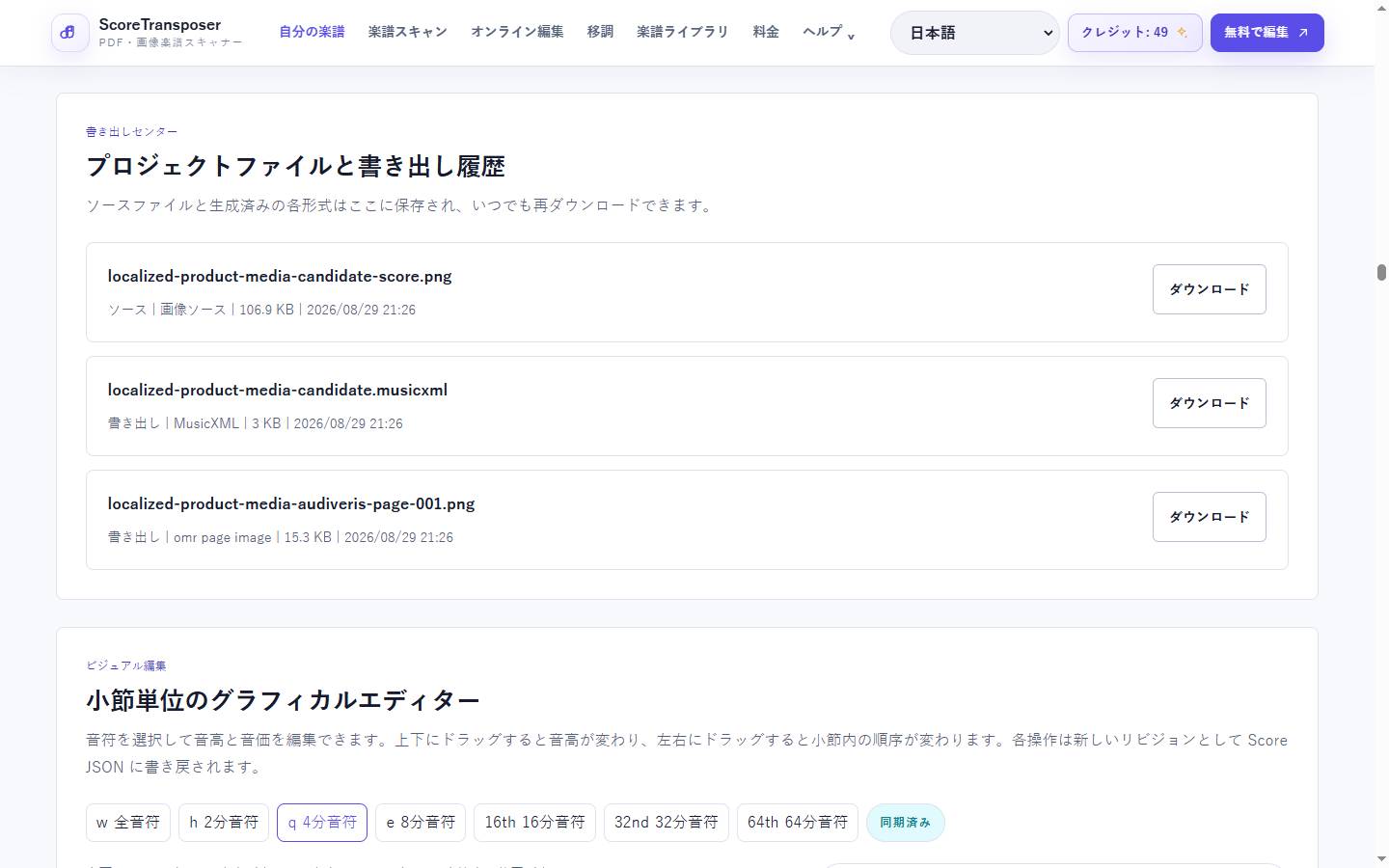Image resolution: width=1389 pixels, height=868 pixels.
Task: Open オンライン編集 navigation item
Action: pyautogui.click(x=517, y=32)
